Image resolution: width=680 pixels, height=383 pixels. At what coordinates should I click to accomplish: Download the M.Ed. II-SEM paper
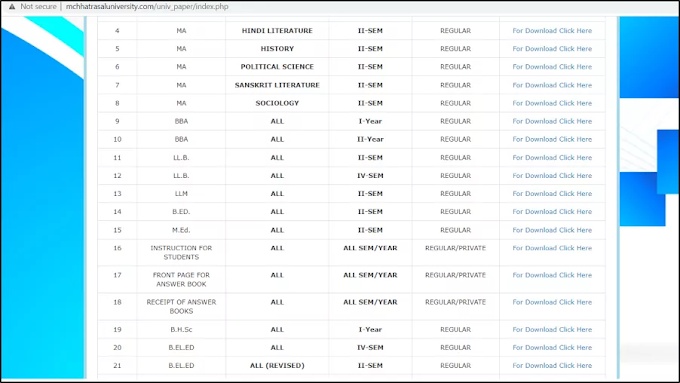(552, 230)
